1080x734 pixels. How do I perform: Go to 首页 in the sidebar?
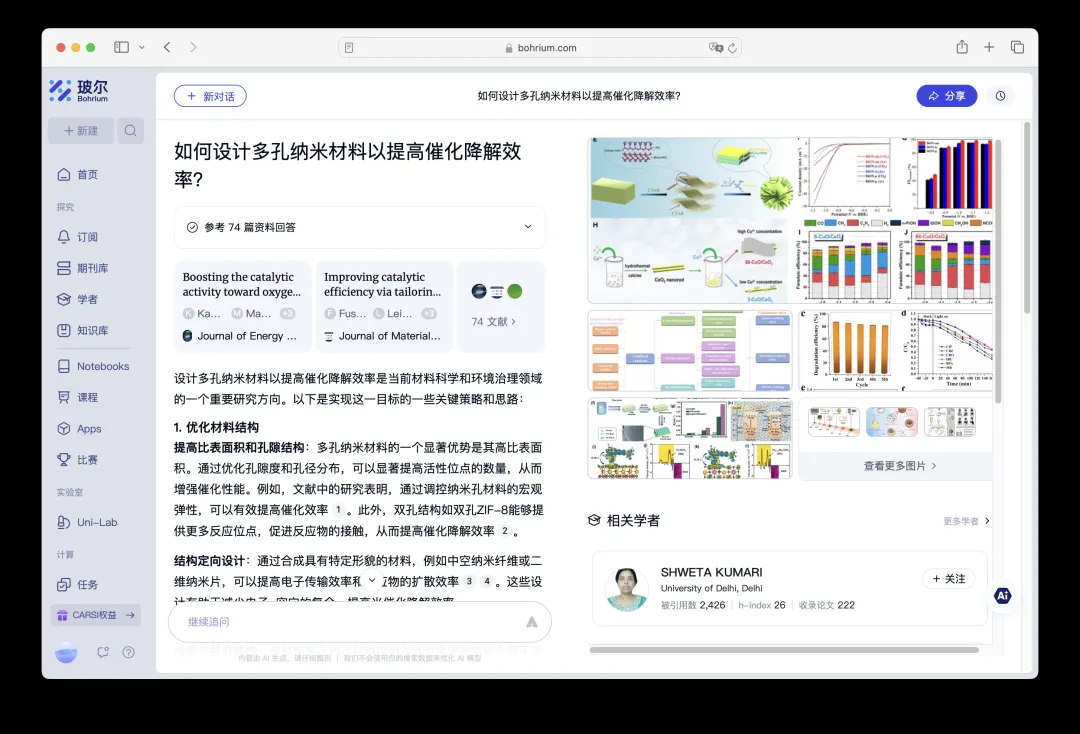[x=77, y=174]
